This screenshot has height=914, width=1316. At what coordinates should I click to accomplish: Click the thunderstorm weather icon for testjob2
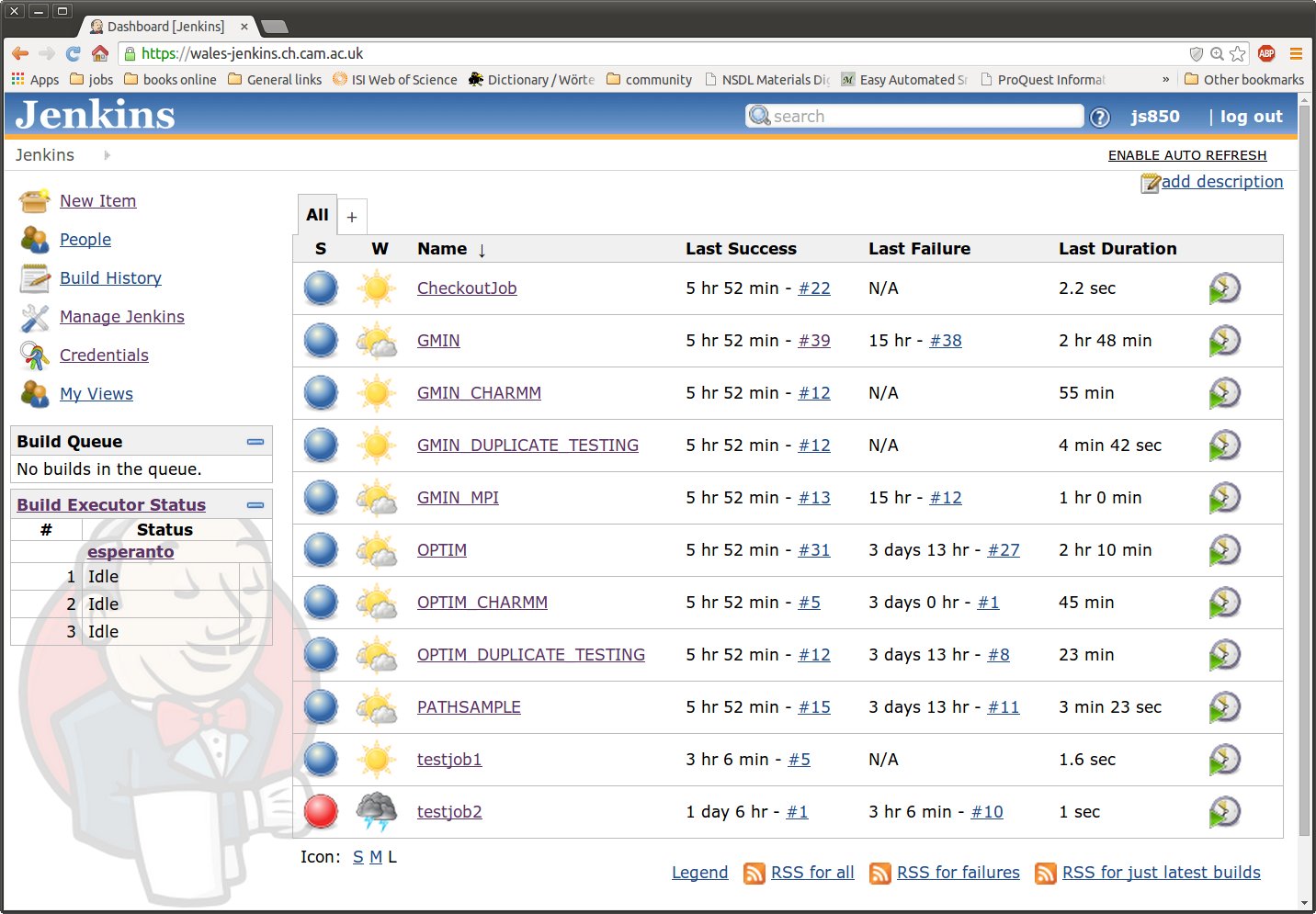point(377,812)
